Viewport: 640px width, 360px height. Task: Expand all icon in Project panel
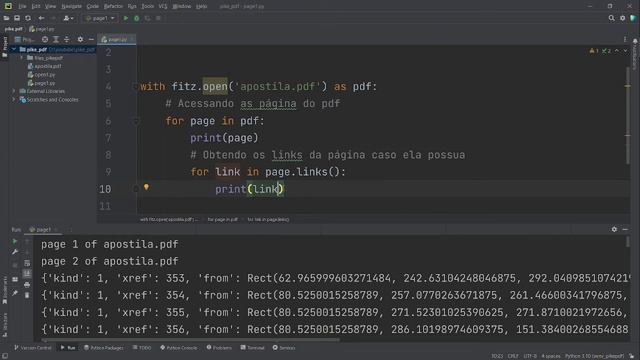56,39
